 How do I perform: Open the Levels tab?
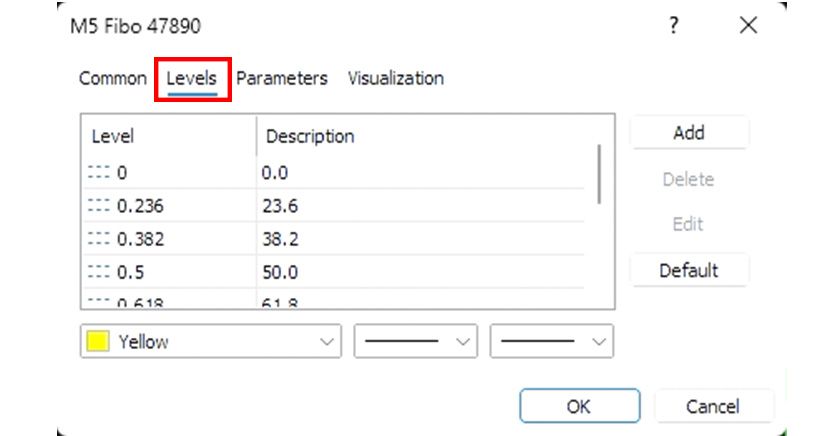(192, 78)
